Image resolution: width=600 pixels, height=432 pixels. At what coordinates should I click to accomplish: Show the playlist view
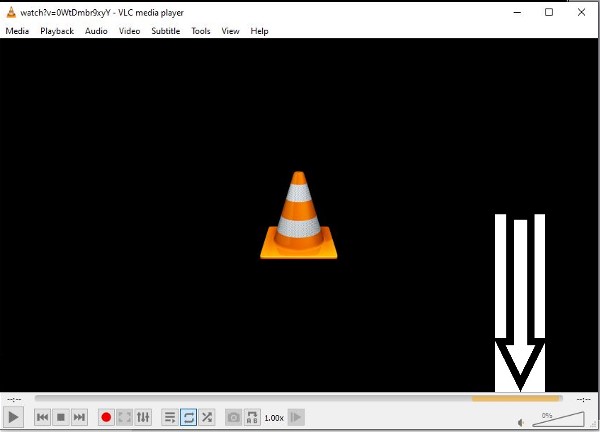(x=170, y=417)
